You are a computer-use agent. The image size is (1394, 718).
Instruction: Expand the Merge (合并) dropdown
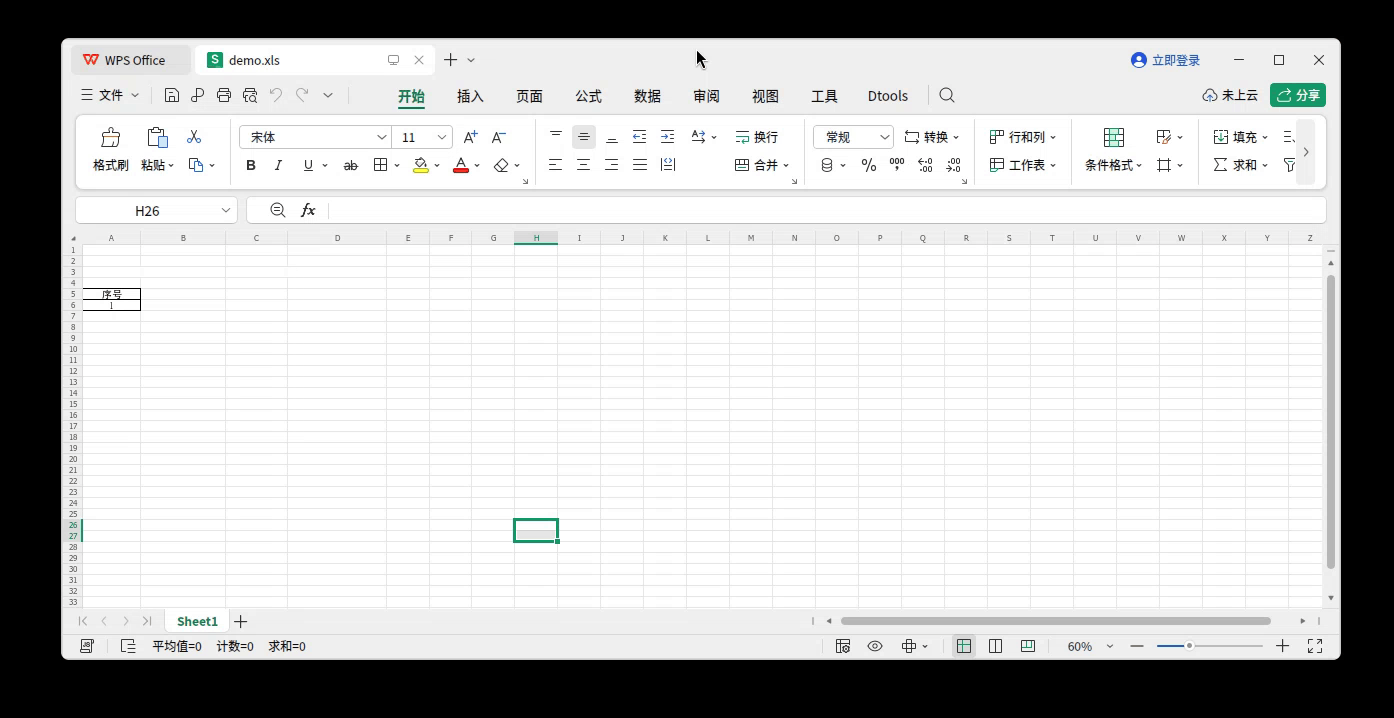click(786, 165)
